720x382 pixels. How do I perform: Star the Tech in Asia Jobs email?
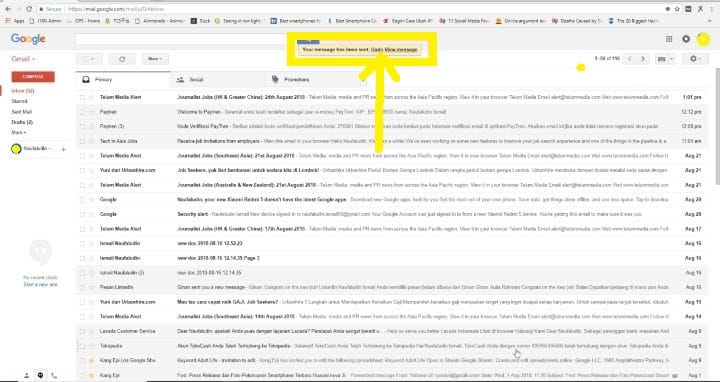91,141
